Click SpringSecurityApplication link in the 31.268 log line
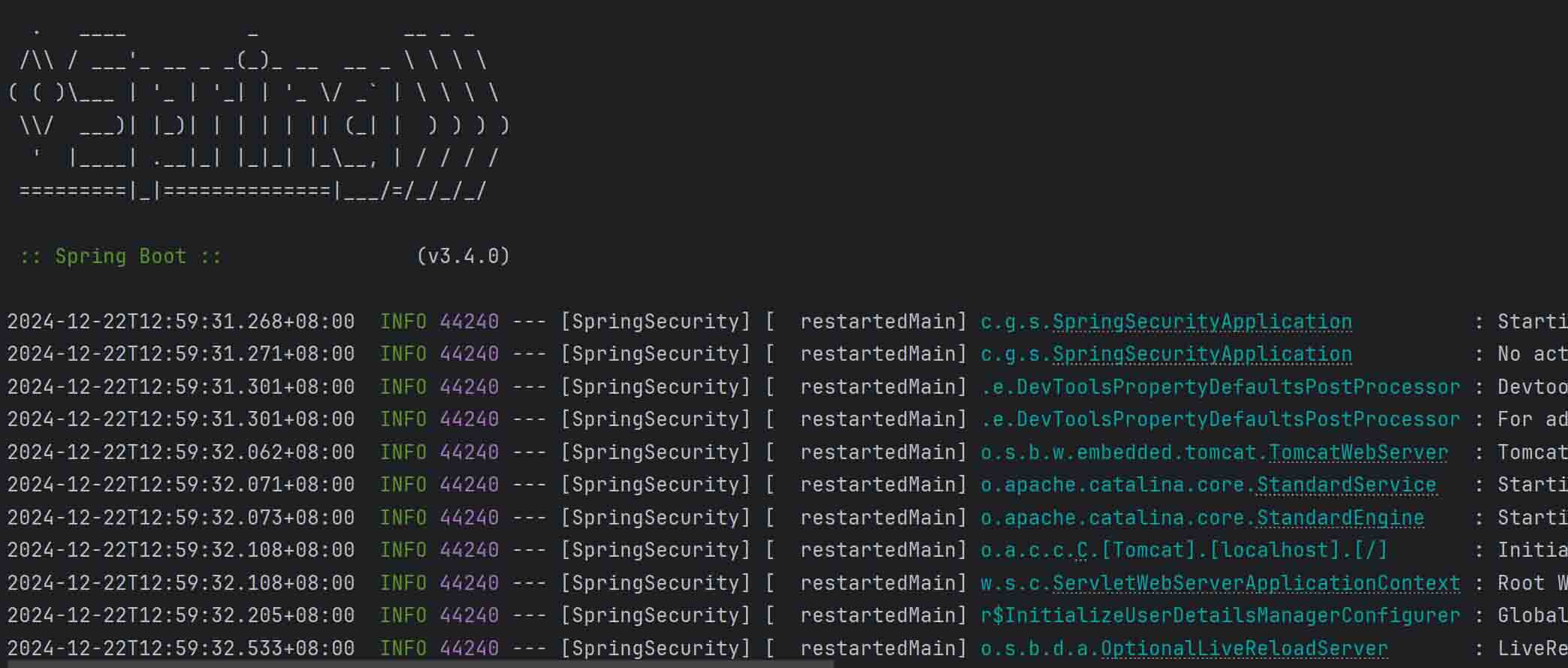The image size is (1568, 668). [x=1201, y=322]
